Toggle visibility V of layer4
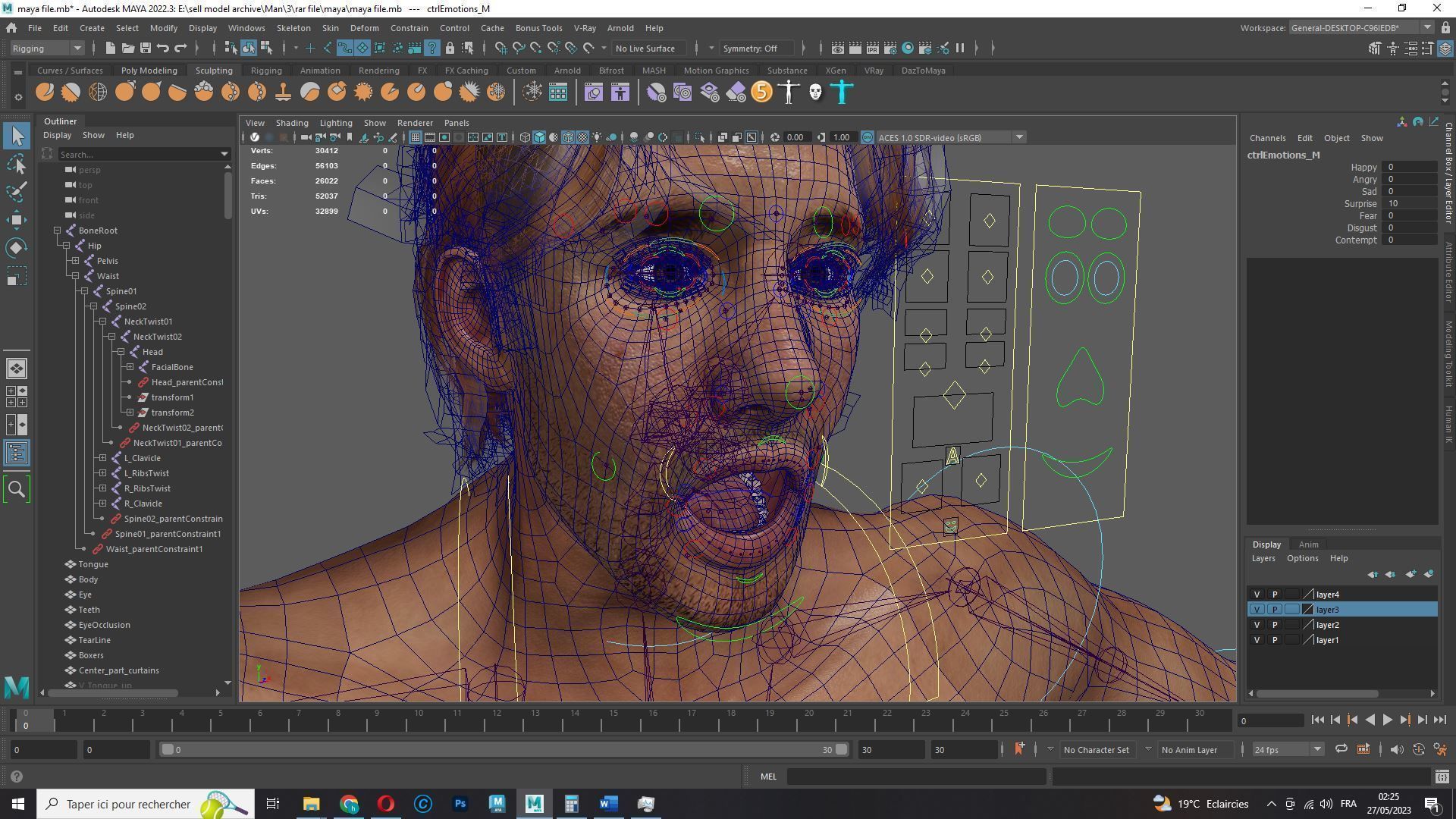 1257,595
